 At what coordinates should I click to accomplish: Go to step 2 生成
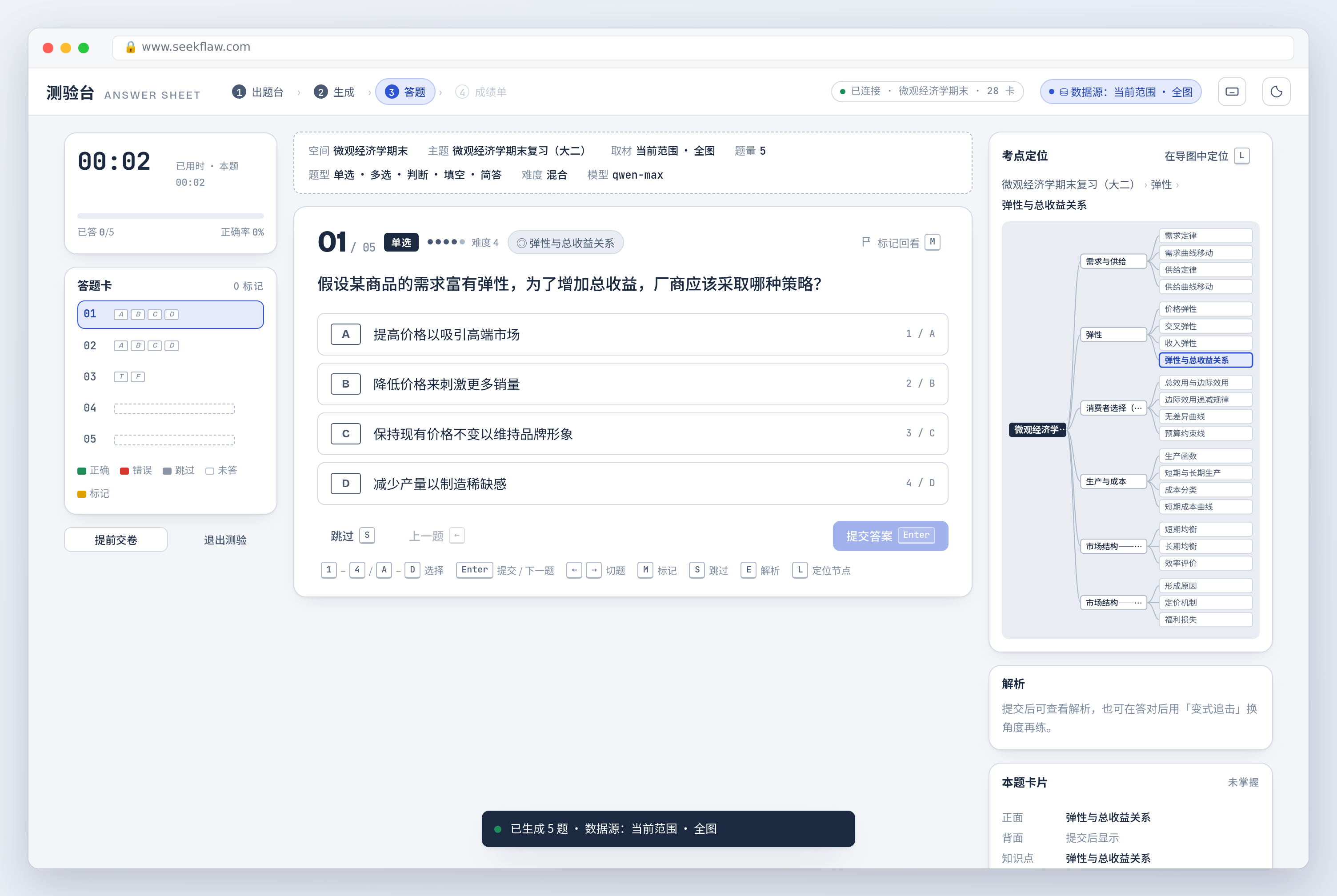point(334,92)
